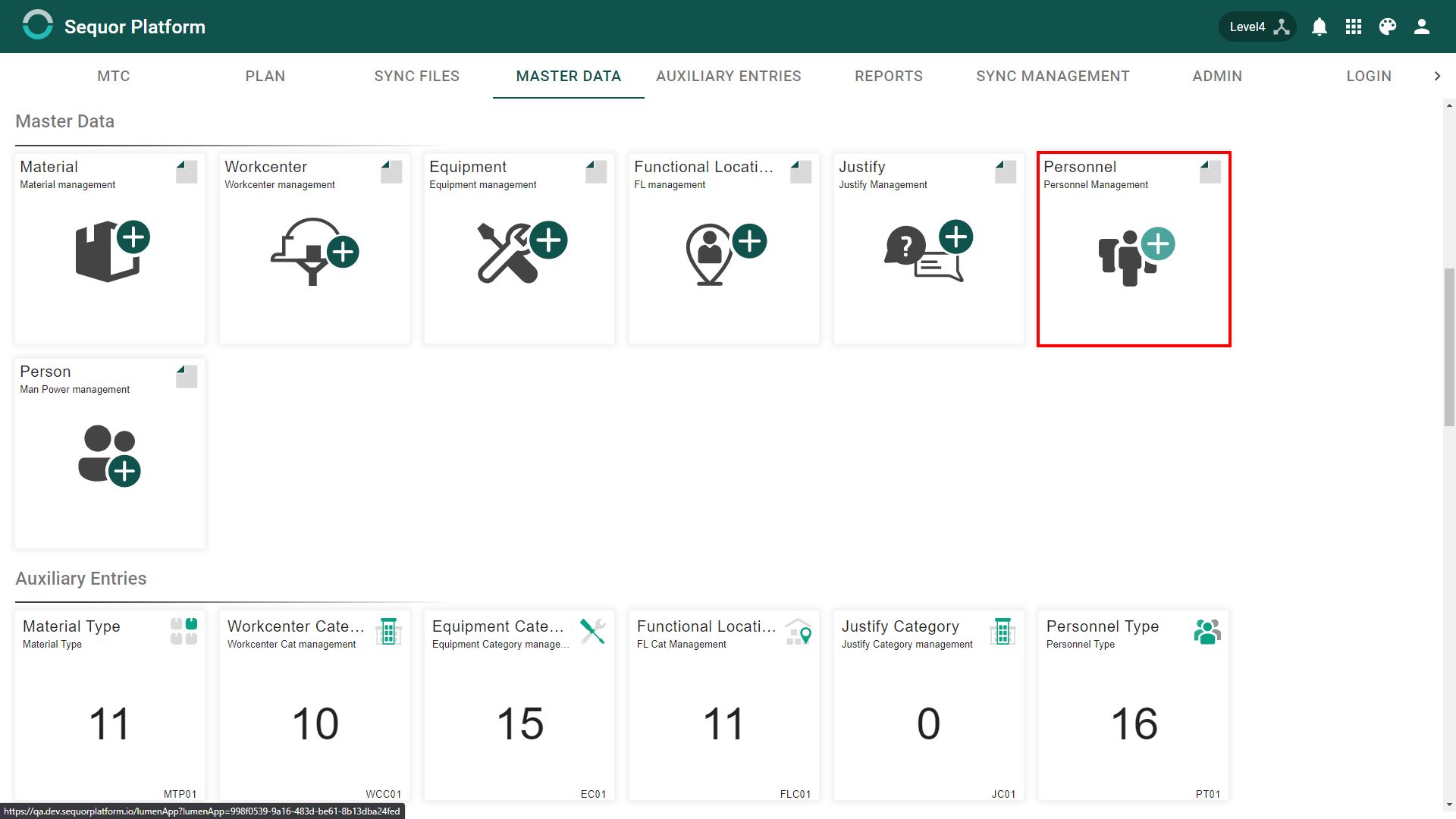Click the Material Type count 11
This screenshot has height=819, width=1456.
[x=110, y=723]
